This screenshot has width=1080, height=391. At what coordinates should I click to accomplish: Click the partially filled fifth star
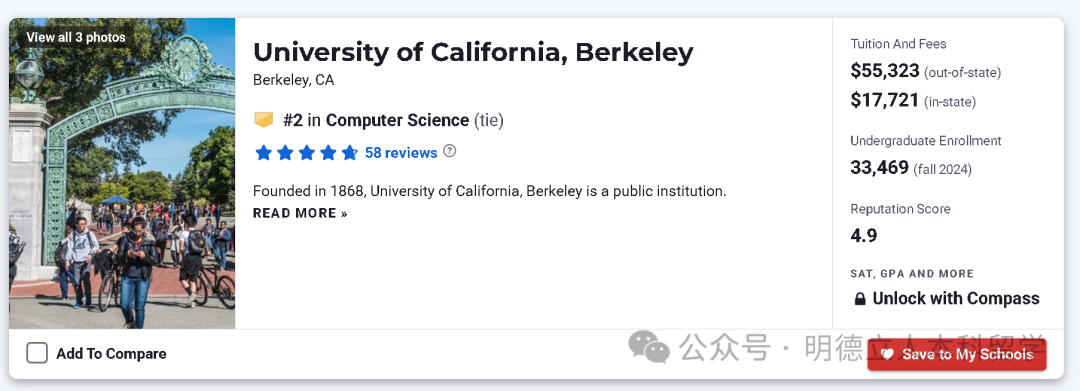tap(350, 153)
